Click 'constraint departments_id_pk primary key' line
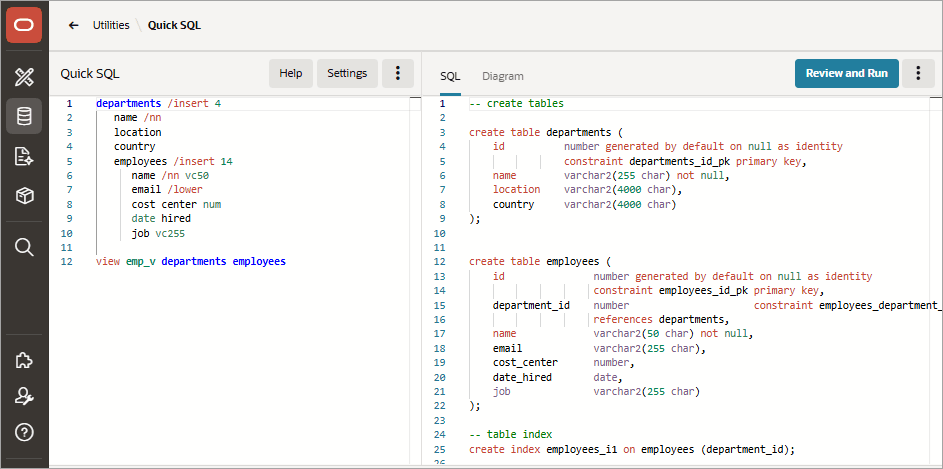This screenshot has width=943, height=469. [685, 161]
